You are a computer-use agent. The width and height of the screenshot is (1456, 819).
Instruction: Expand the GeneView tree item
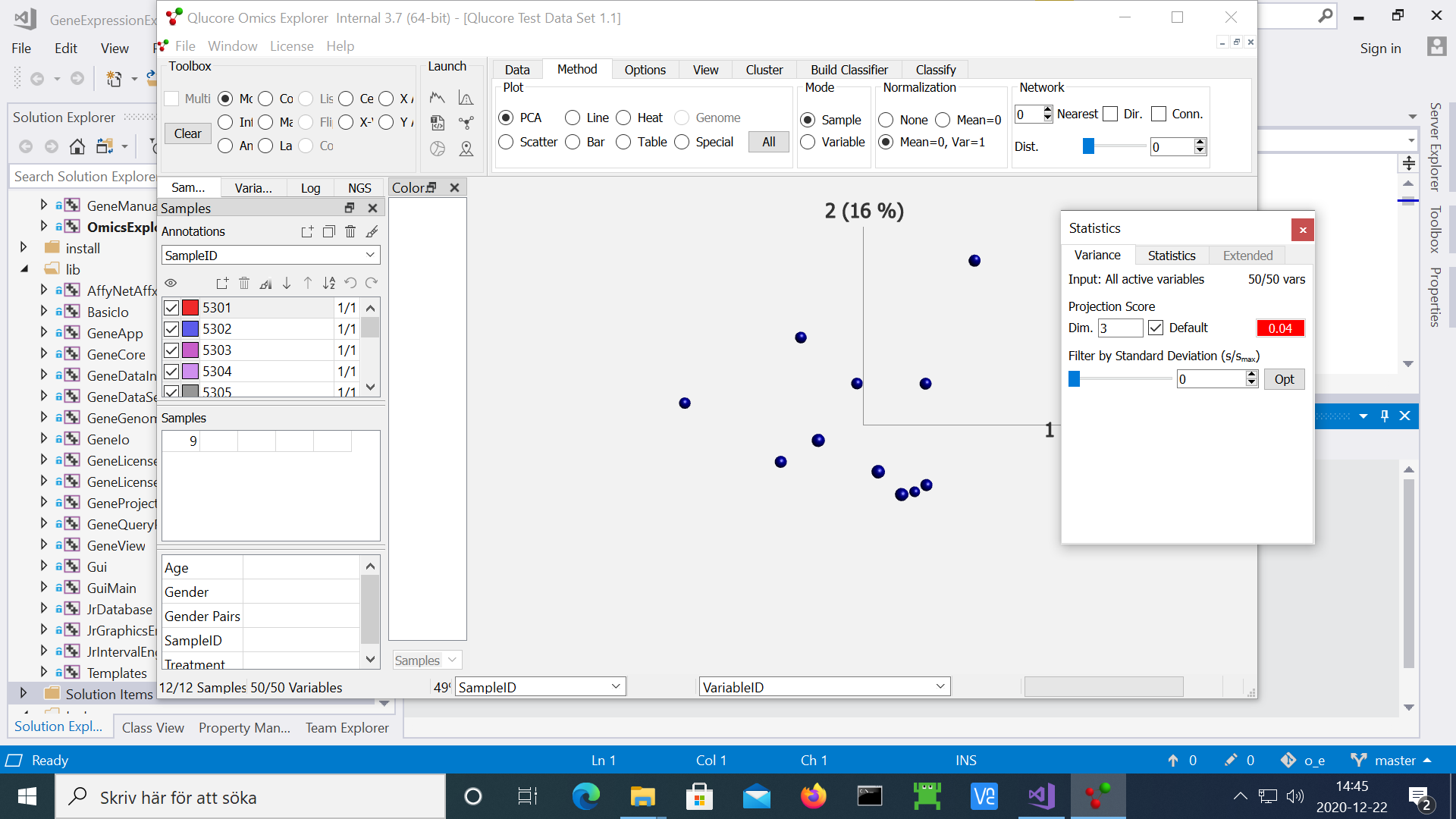(43, 545)
